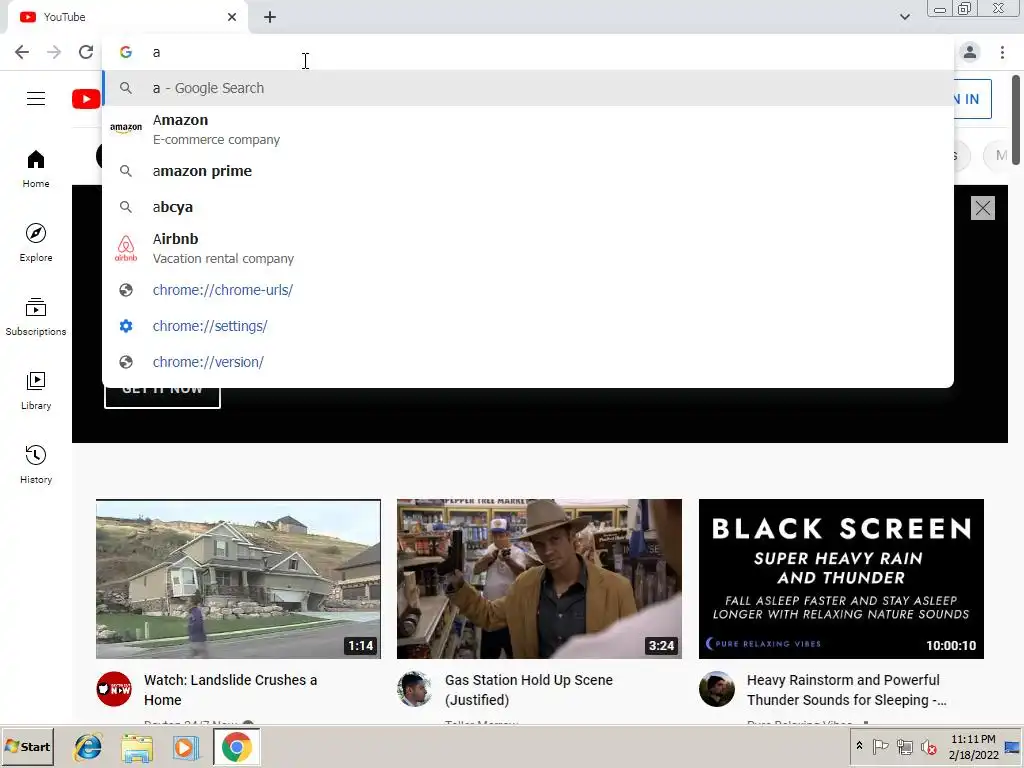Viewport: 1024px width, 768px height.
Task: Open the muted volume tray icon
Action: pos(928,747)
